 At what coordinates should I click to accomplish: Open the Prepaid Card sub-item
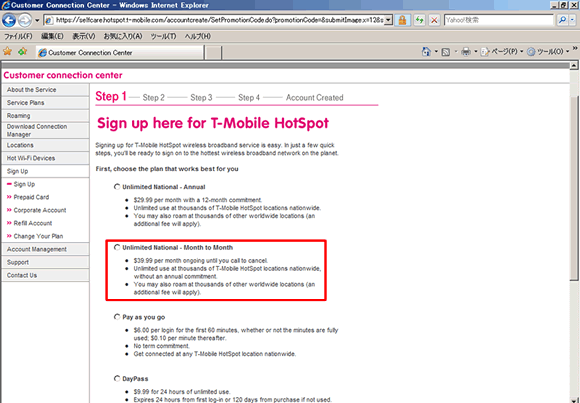31,197
